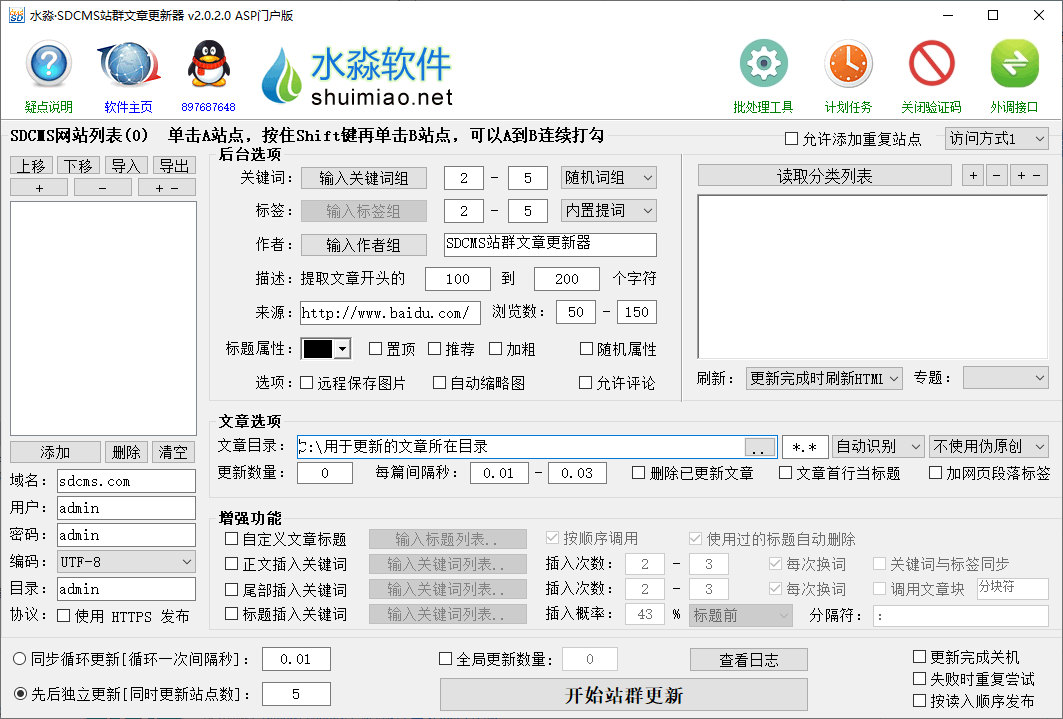Click 查看日志 button
The height and width of the screenshot is (719, 1063).
point(749,659)
